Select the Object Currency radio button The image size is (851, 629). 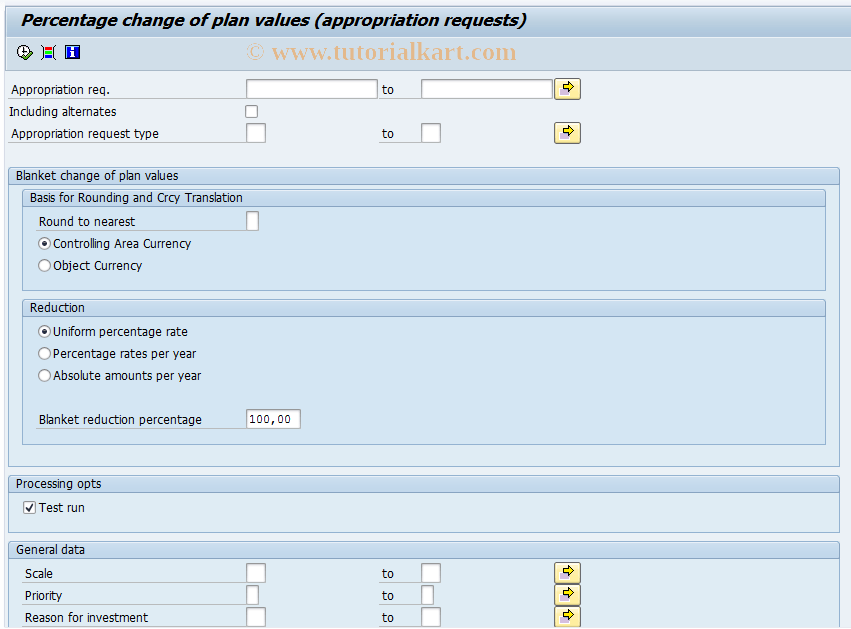[x=43, y=265]
